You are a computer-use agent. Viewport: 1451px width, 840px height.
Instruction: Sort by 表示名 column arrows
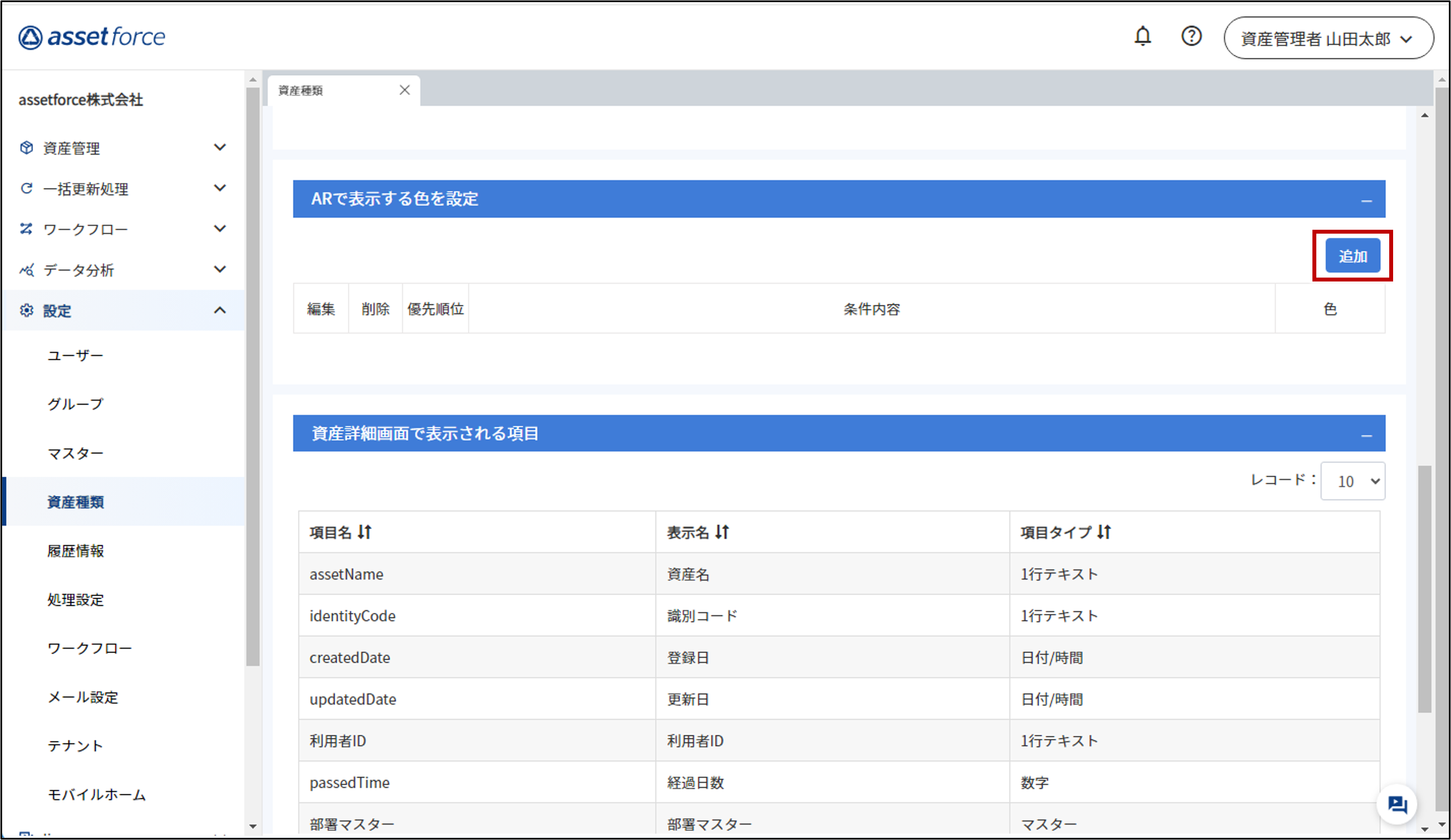point(722,532)
